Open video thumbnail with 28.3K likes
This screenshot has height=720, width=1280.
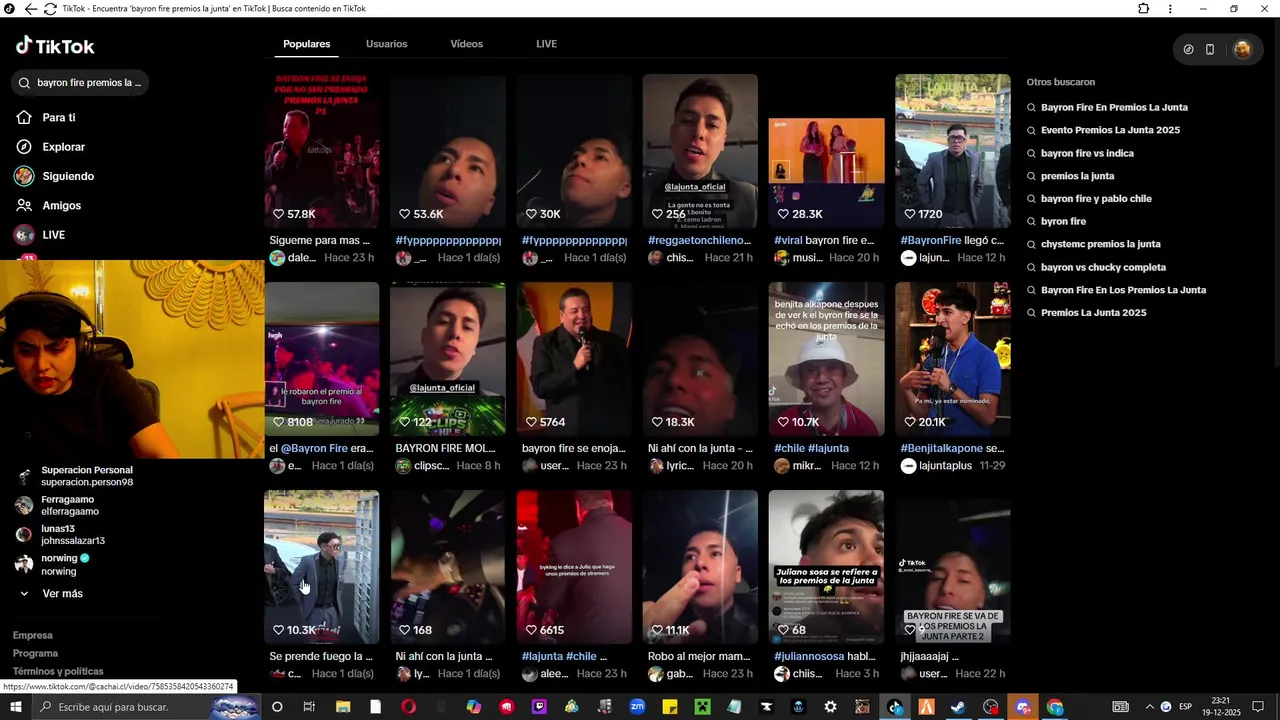[x=826, y=151]
